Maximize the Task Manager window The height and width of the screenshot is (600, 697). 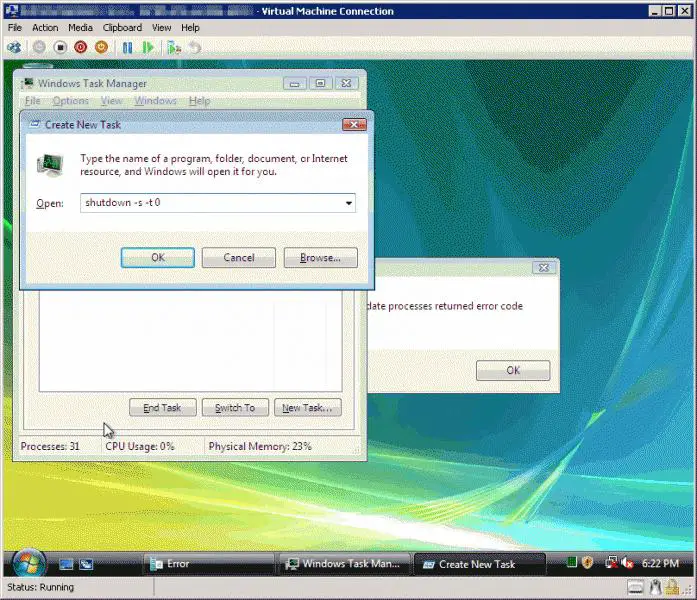(320, 83)
